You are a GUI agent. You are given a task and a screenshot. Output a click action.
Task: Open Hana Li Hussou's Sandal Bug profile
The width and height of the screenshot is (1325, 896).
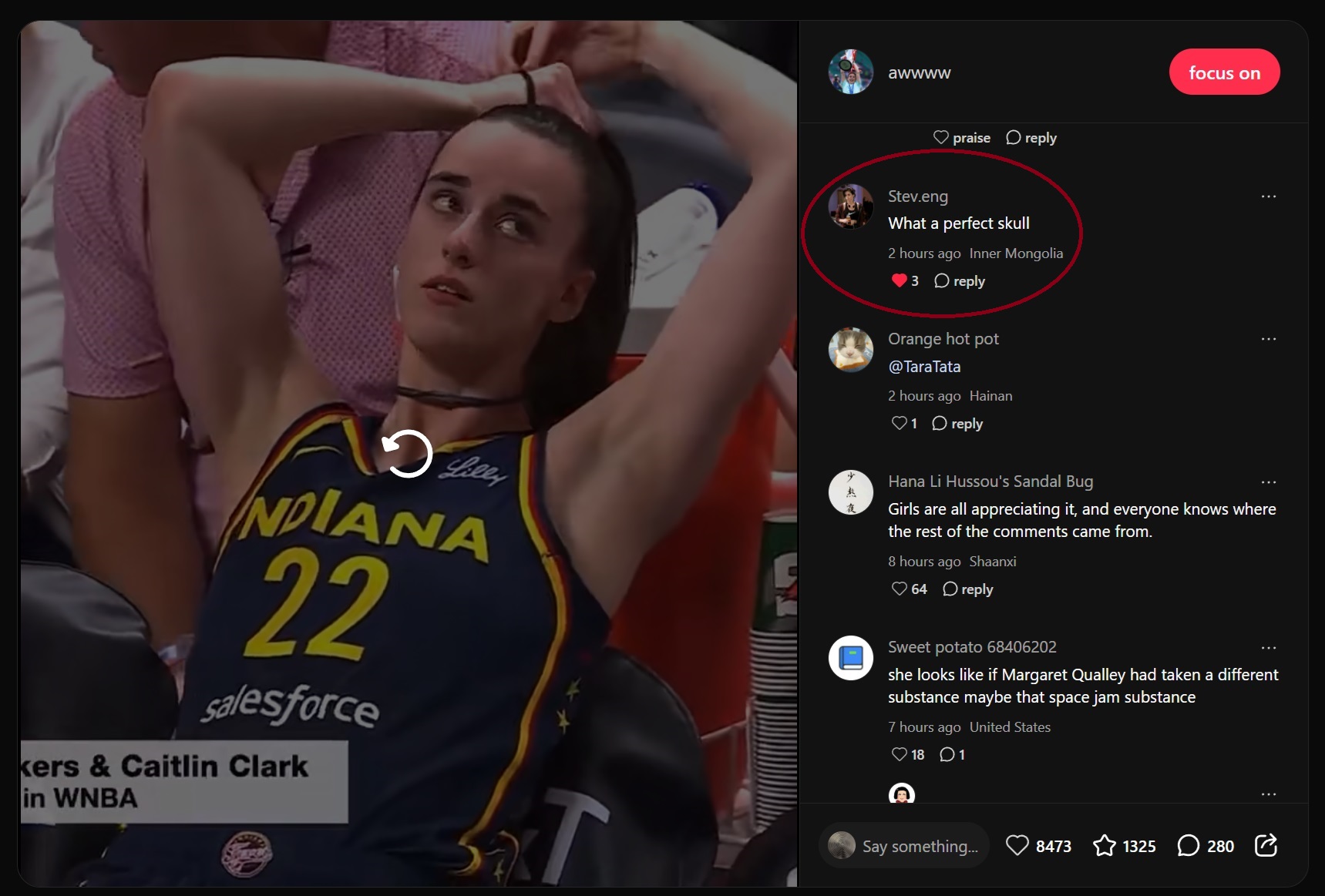pos(990,482)
